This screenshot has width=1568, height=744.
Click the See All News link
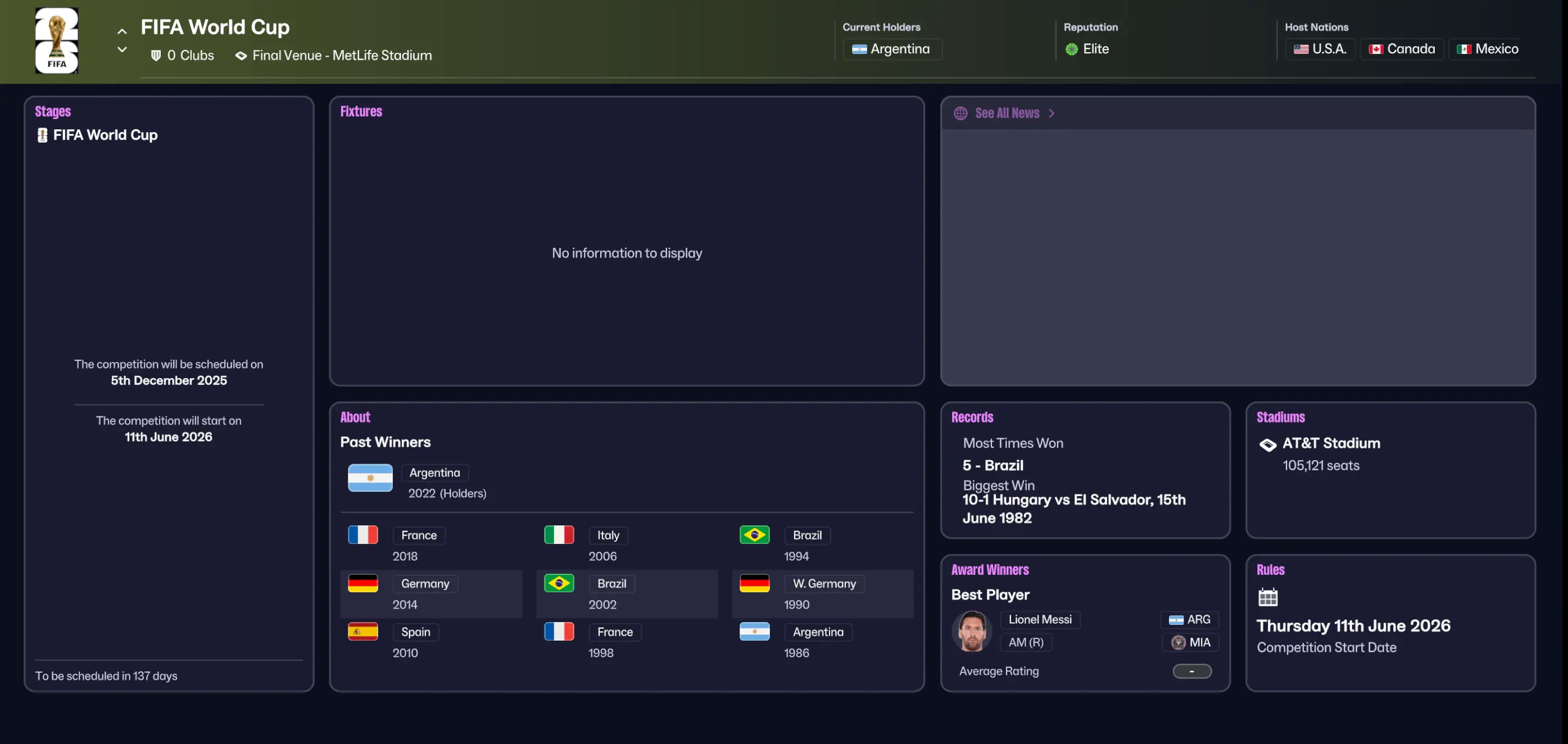pos(1007,114)
